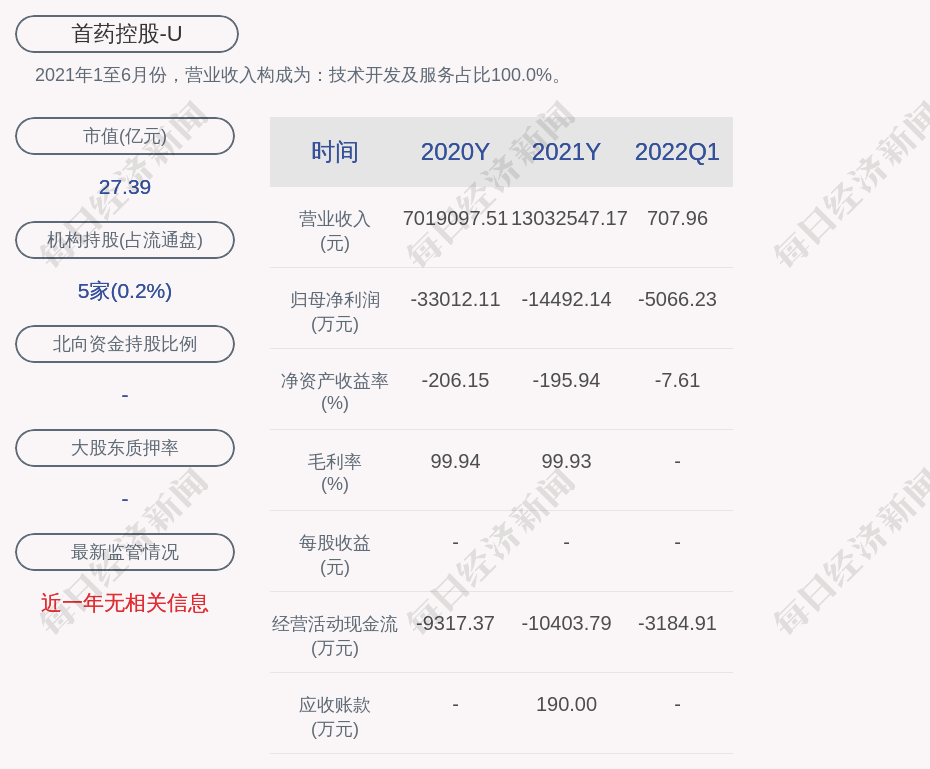930x769 pixels.
Task: Click the 大股东质押率 label pill
Action: coord(125,448)
